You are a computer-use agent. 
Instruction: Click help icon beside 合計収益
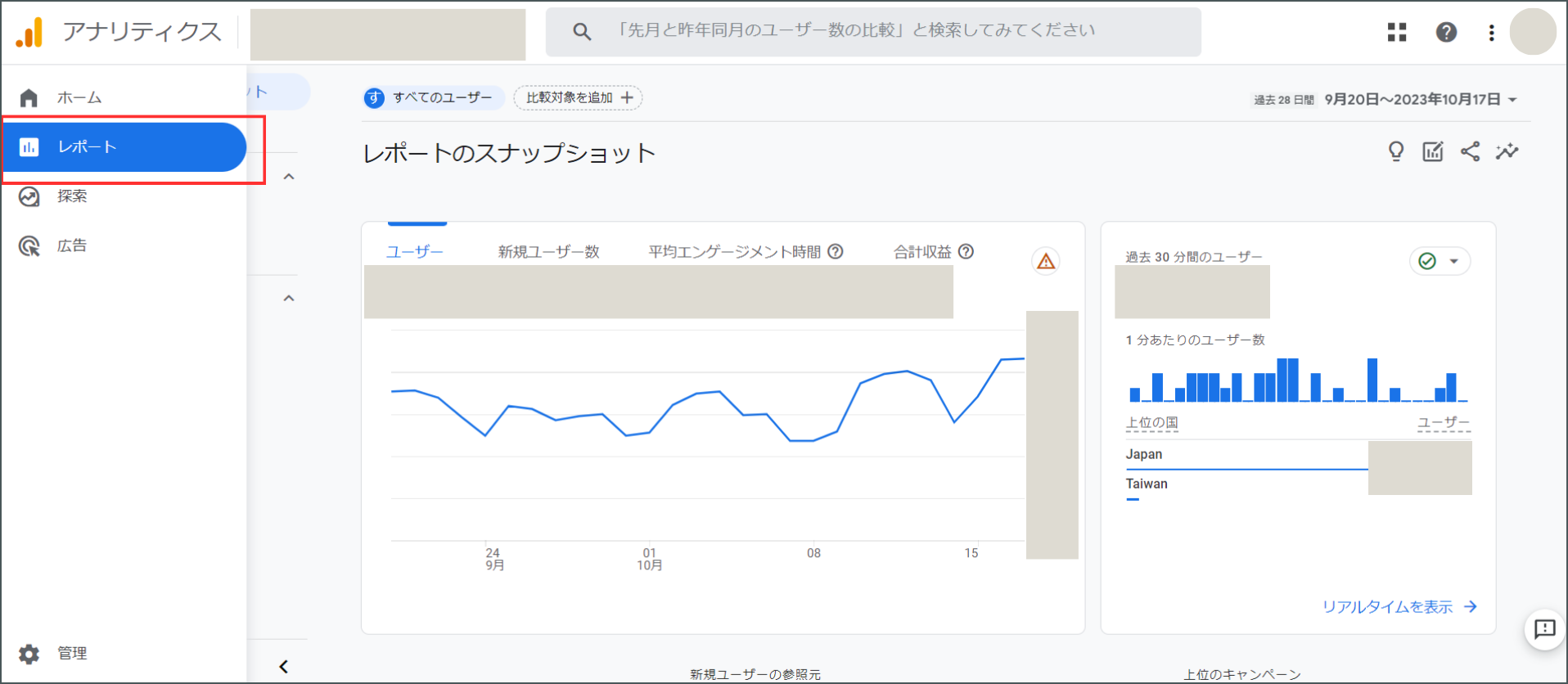point(966,251)
